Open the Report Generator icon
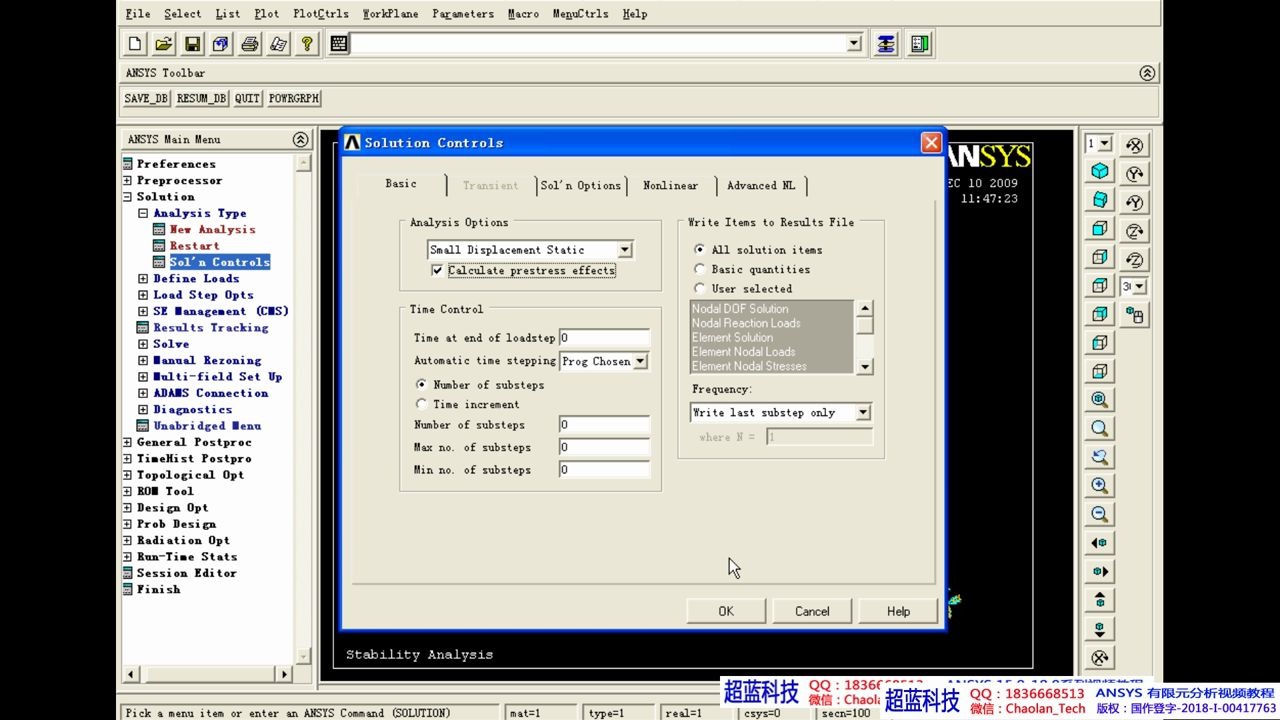The height and width of the screenshot is (720, 1280). click(278, 44)
